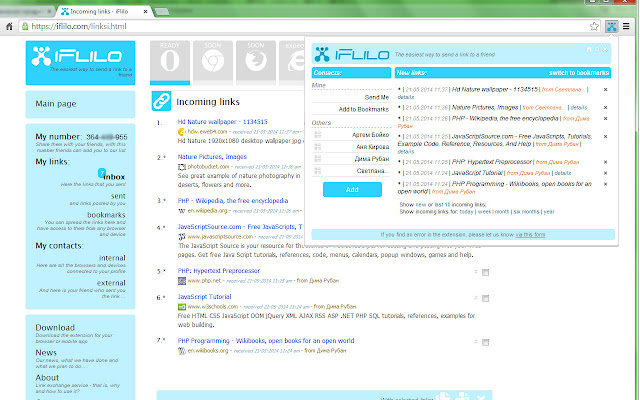
Task: Open the About section in the sidebar
Action: click(x=47, y=378)
